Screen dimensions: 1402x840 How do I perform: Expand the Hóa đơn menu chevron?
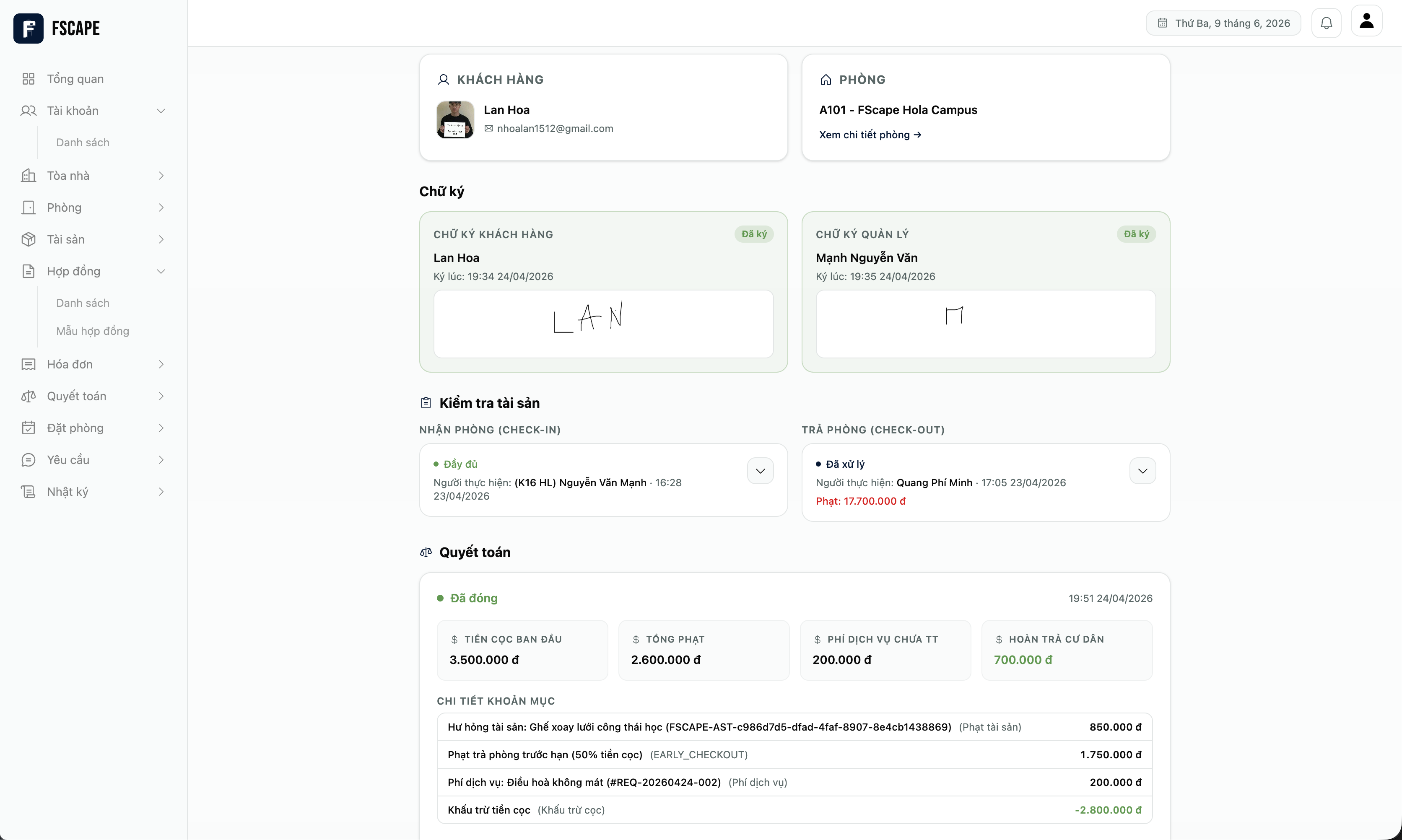click(161, 365)
